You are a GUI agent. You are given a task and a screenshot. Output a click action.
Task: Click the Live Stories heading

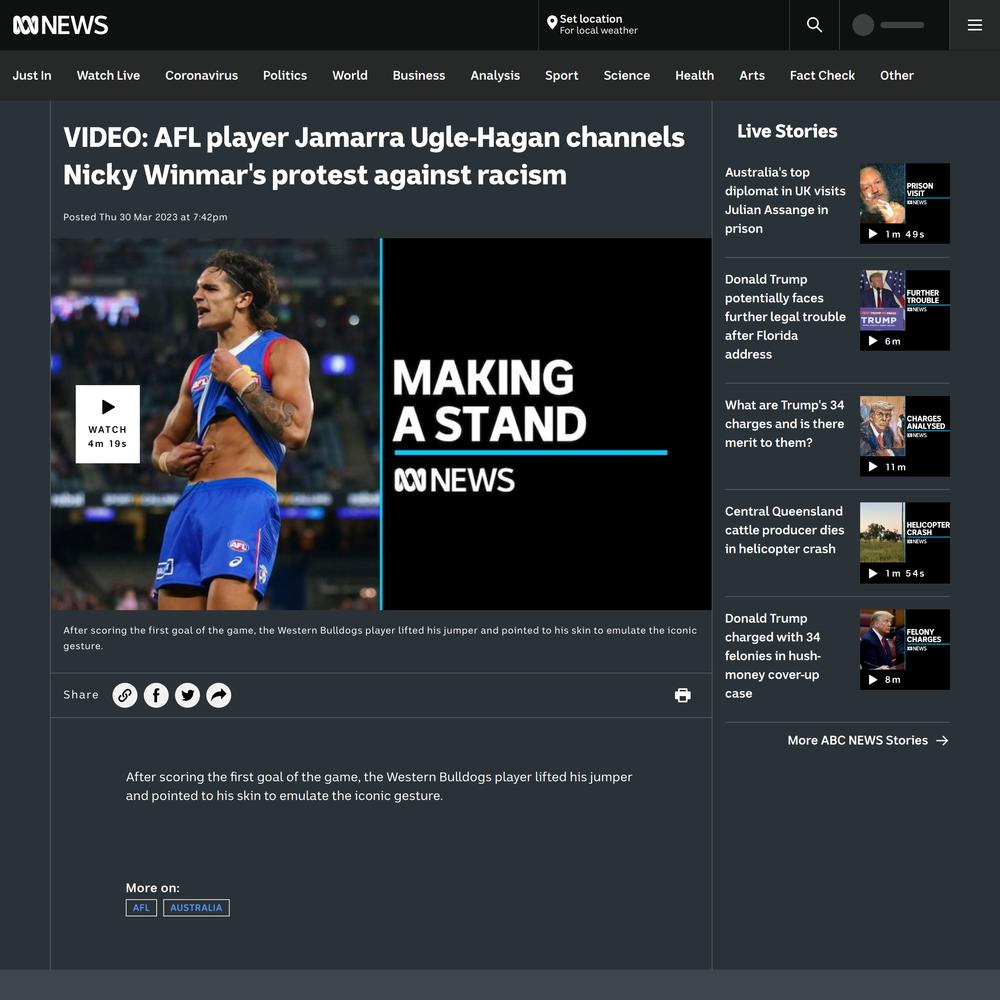(787, 131)
